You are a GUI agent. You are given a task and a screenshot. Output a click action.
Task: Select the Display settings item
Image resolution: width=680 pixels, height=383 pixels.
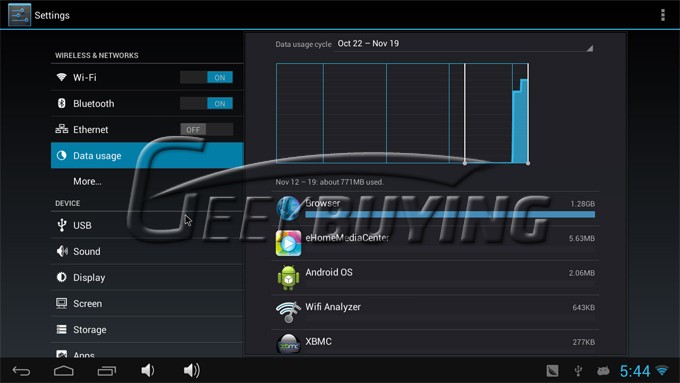point(147,277)
